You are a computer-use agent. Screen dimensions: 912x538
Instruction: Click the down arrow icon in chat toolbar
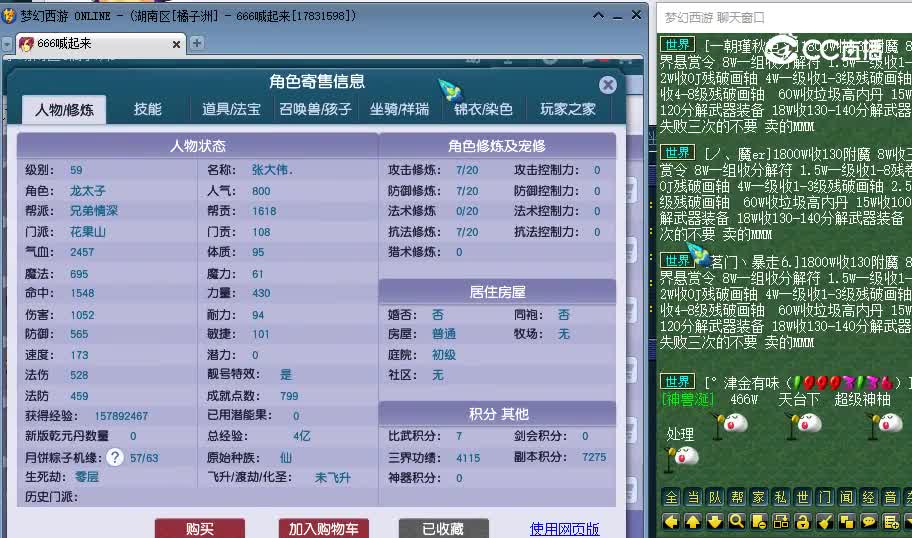[x=714, y=521]
